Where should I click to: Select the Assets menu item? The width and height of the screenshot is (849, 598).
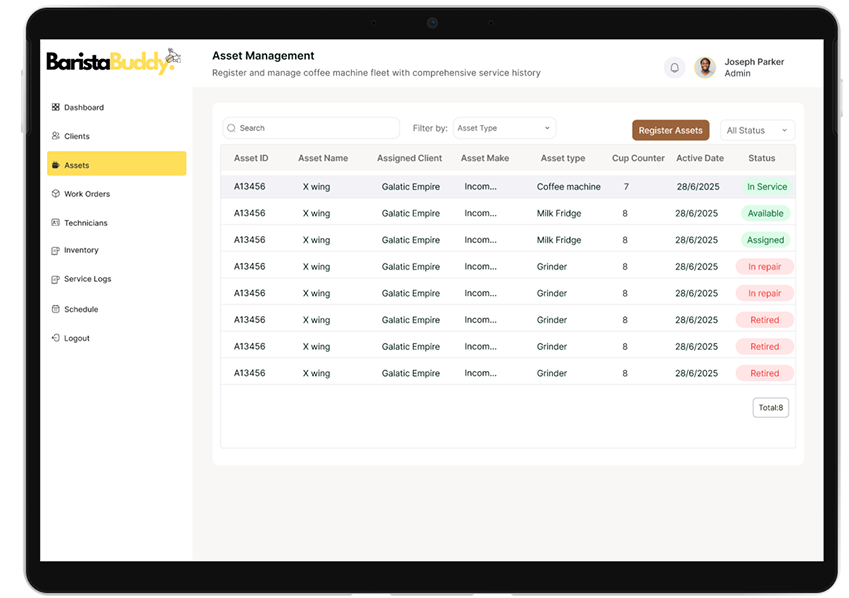[116, 164]
